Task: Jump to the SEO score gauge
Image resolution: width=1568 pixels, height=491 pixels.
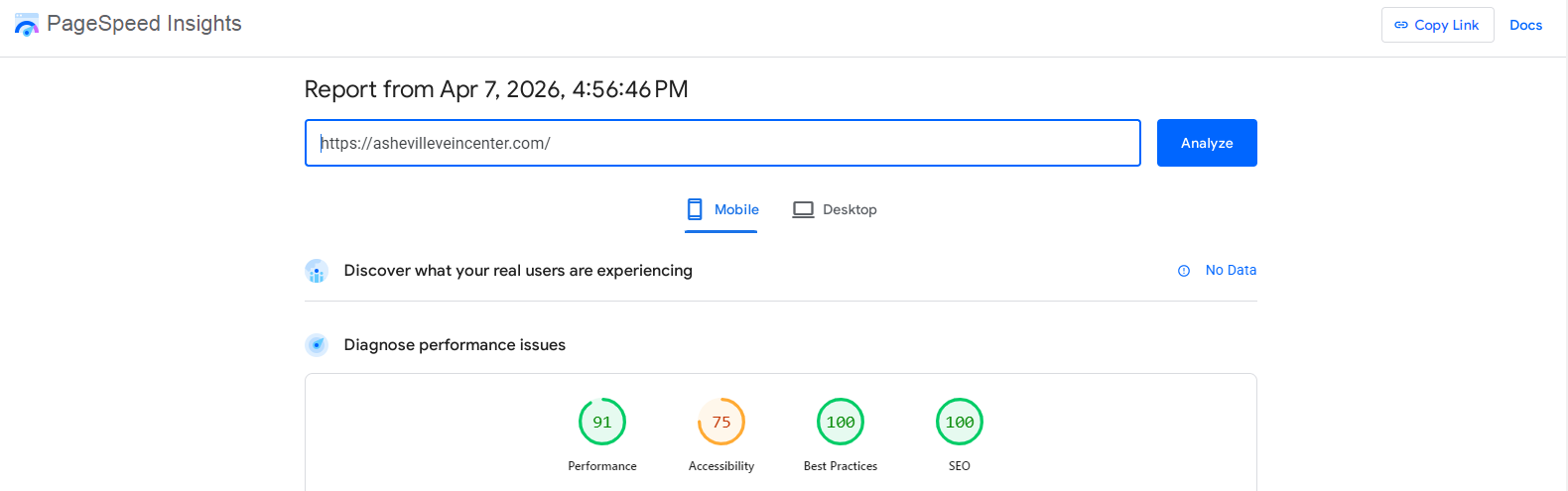Action: 960,422
